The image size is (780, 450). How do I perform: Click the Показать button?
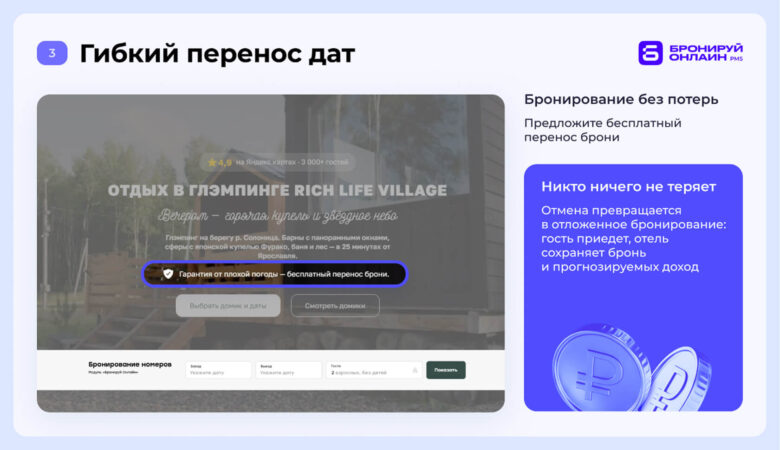tap(446, 370)
